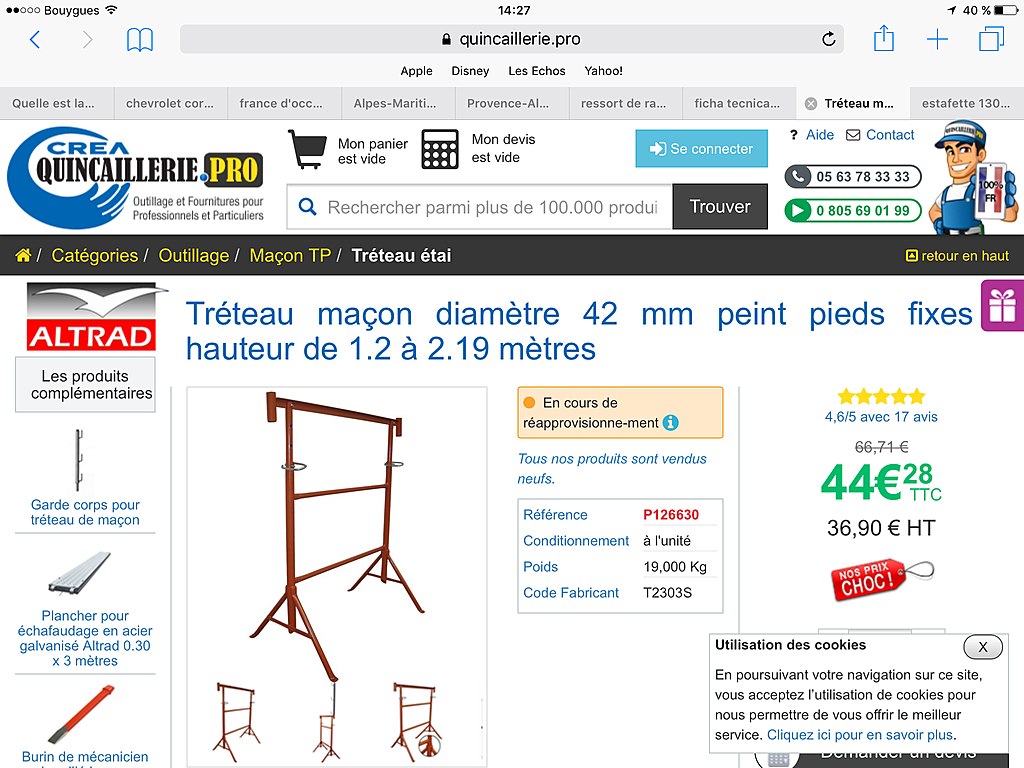Switch to the estafette 130... tab

tap(966, 103)
